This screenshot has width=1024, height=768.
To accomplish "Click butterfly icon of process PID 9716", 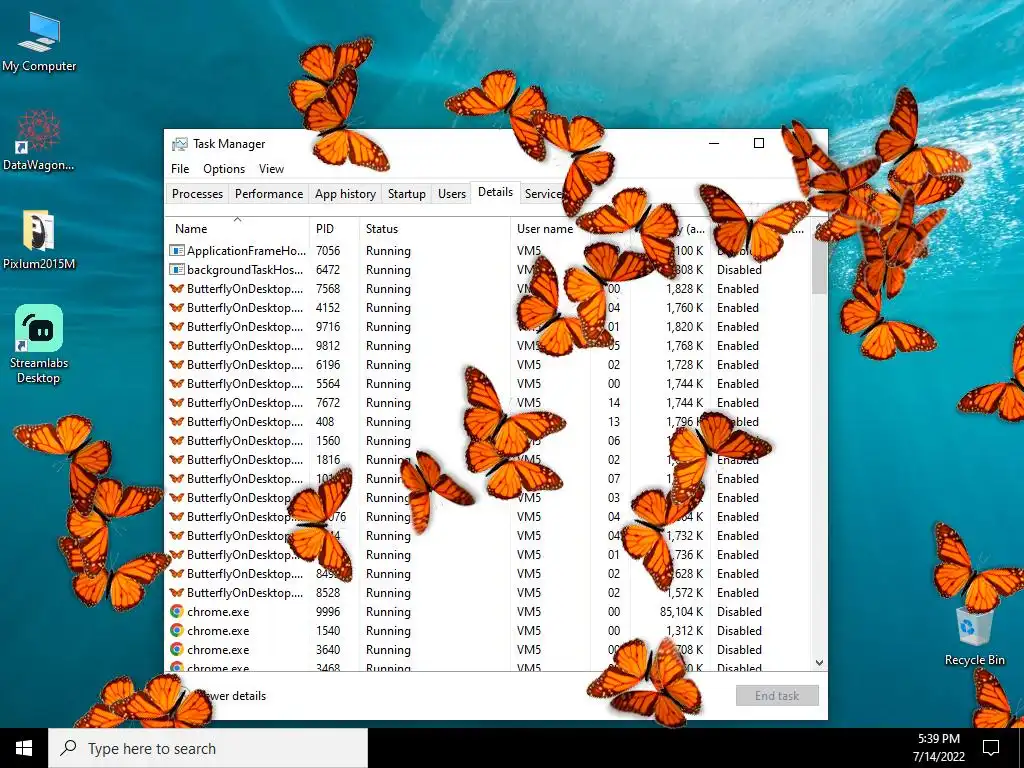I will tap(176, 326).
